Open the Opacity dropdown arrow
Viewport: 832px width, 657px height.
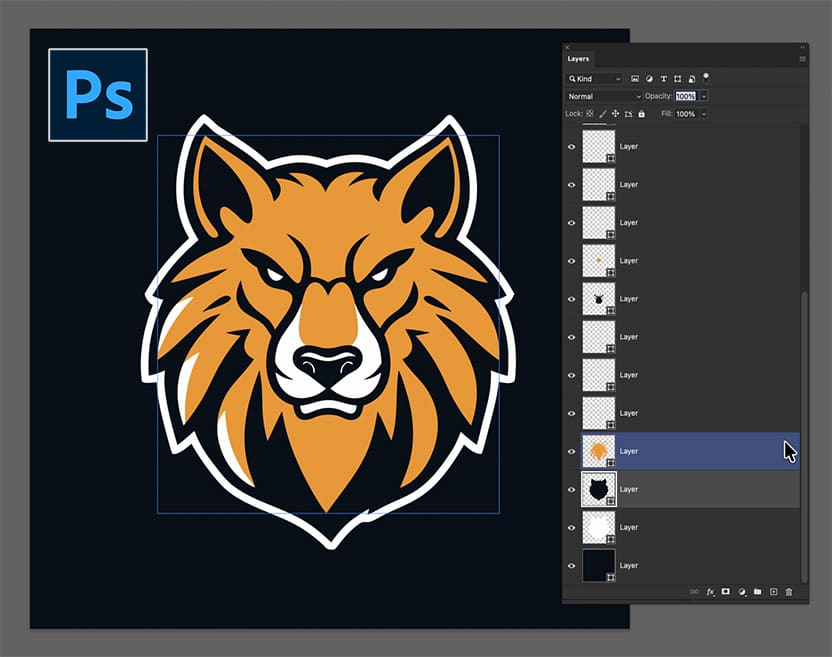coord(703,96)
